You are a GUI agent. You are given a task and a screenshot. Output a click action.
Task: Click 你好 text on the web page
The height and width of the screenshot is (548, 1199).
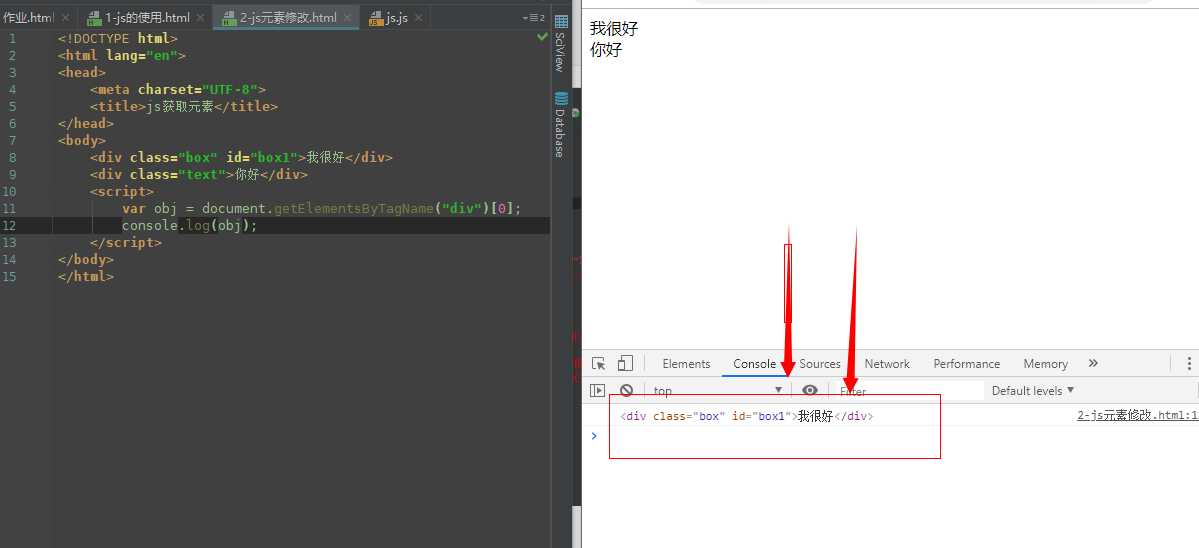pos(606,50)
